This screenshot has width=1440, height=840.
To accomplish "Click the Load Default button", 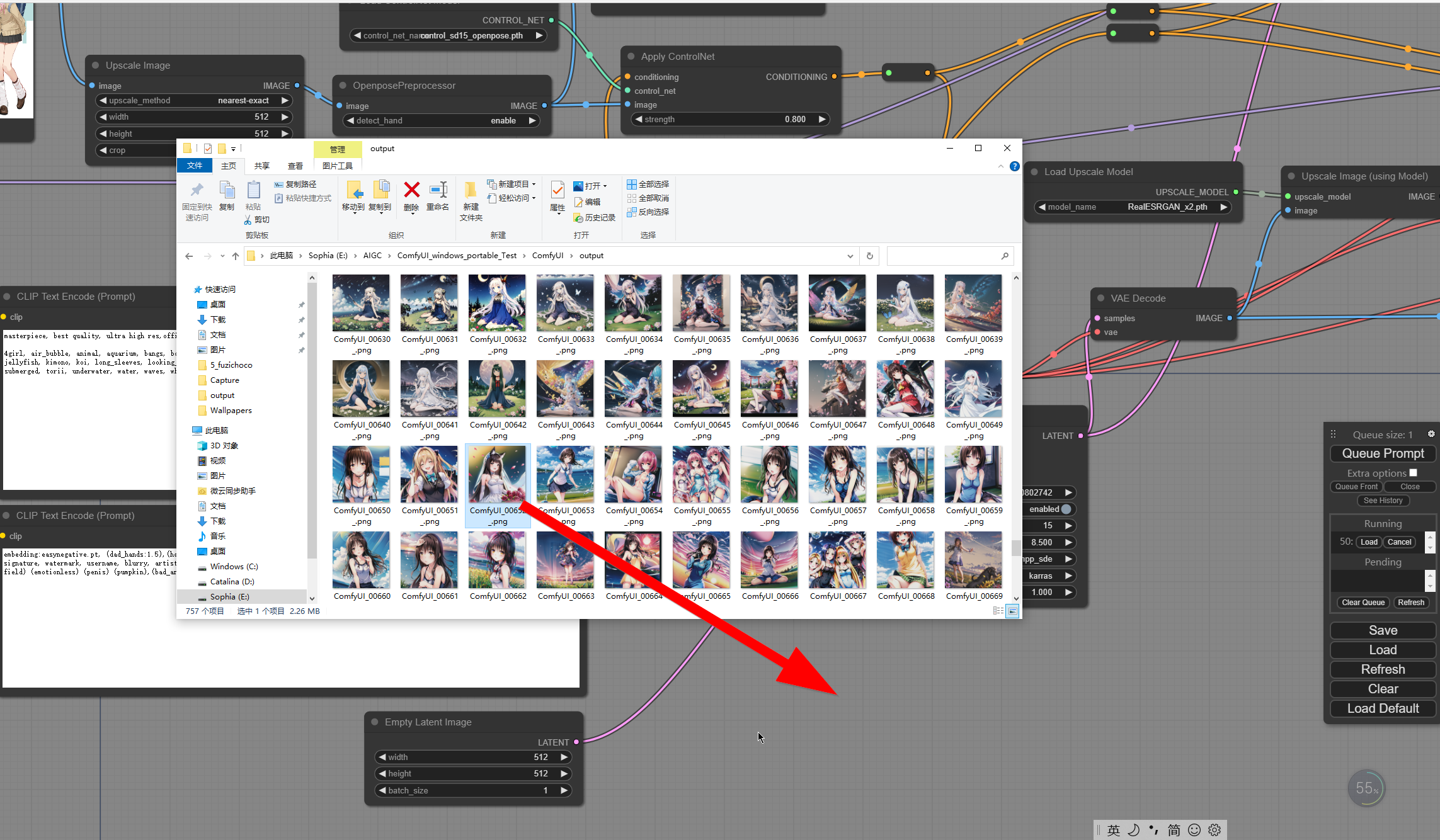I will tap(1383, 708).
